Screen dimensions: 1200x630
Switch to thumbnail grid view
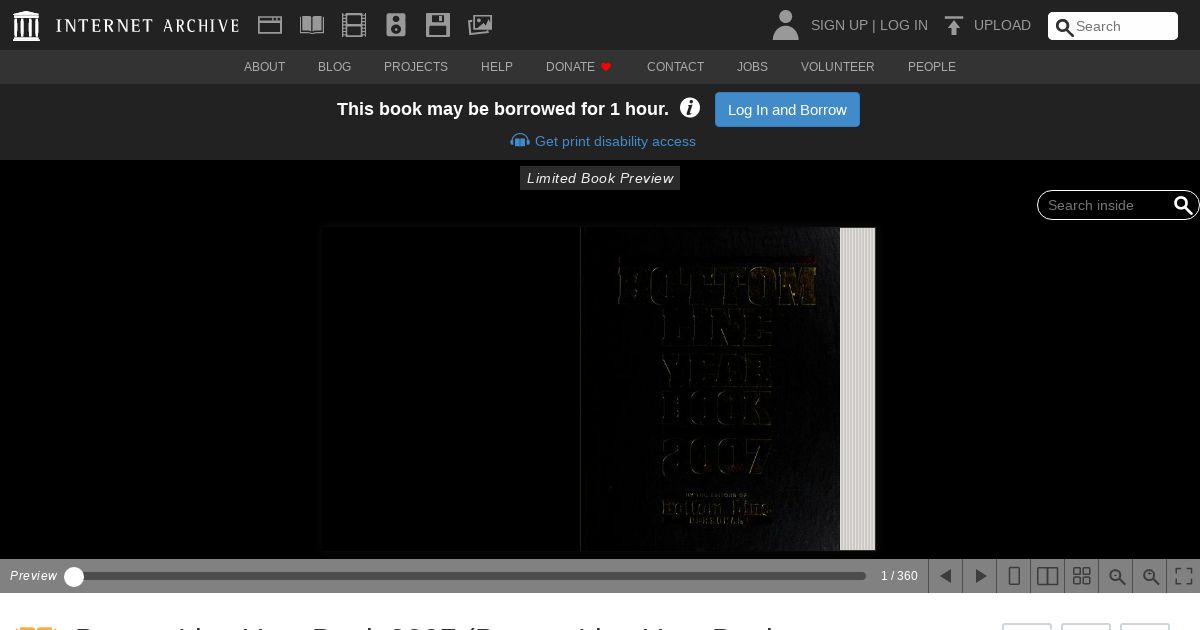[x=1082, y=576]
